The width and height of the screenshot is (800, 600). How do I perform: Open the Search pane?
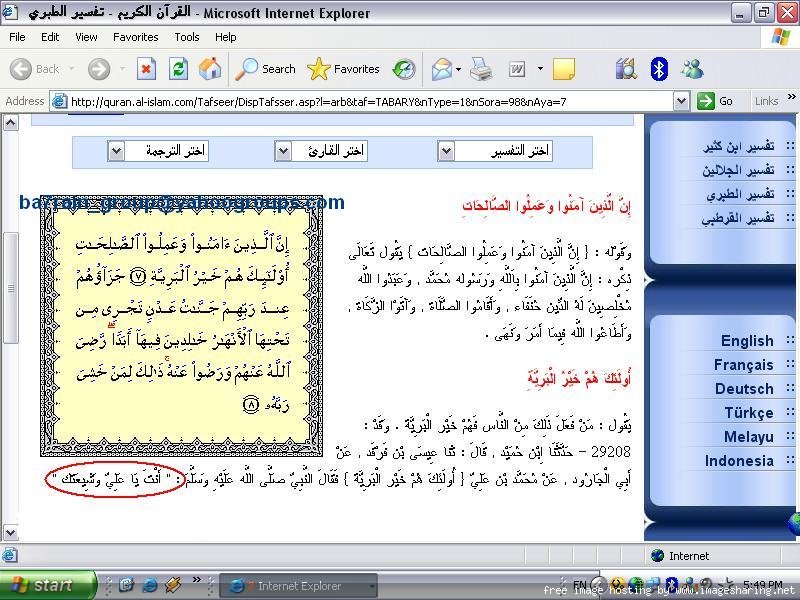pyautogui.click(x=266, y=69)
